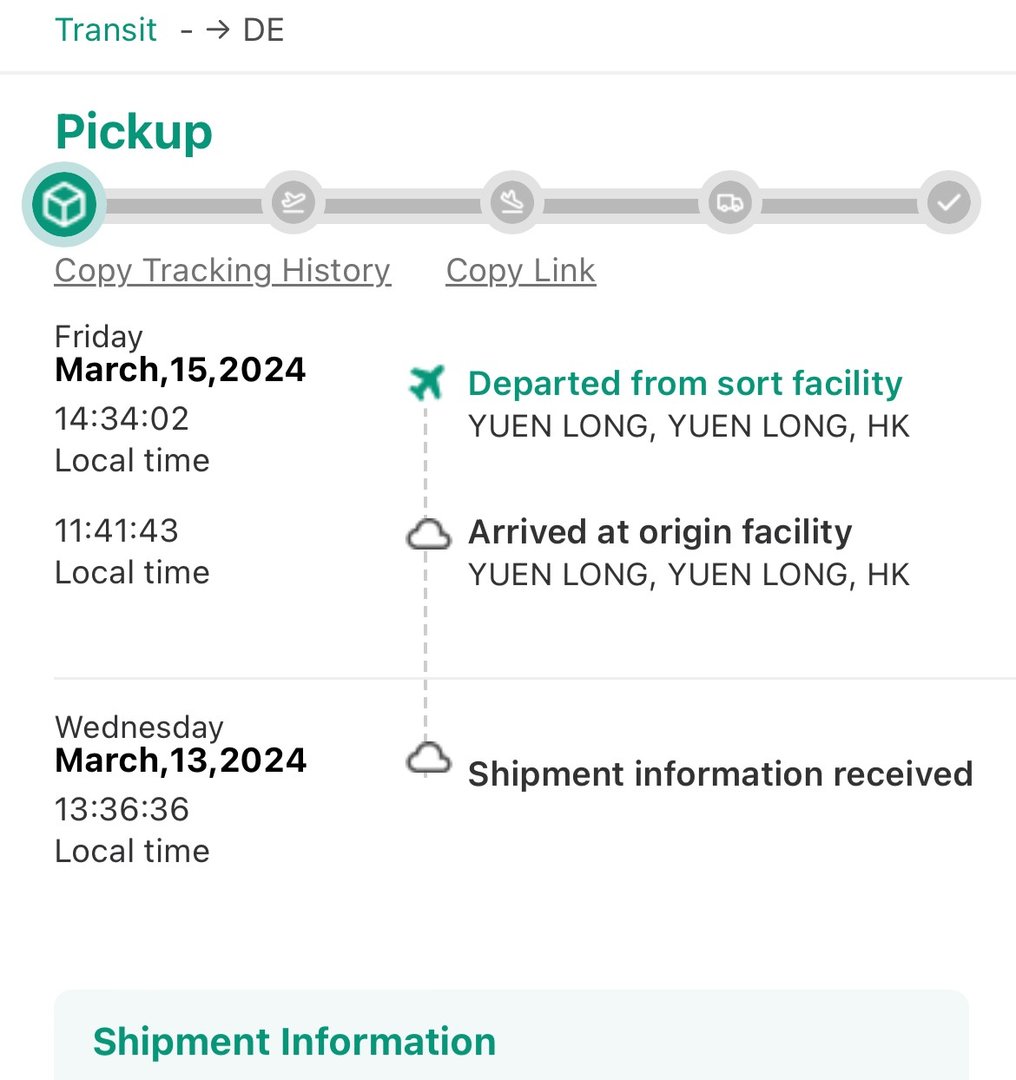Open the Arrived at origin facility event

point(660,532)
